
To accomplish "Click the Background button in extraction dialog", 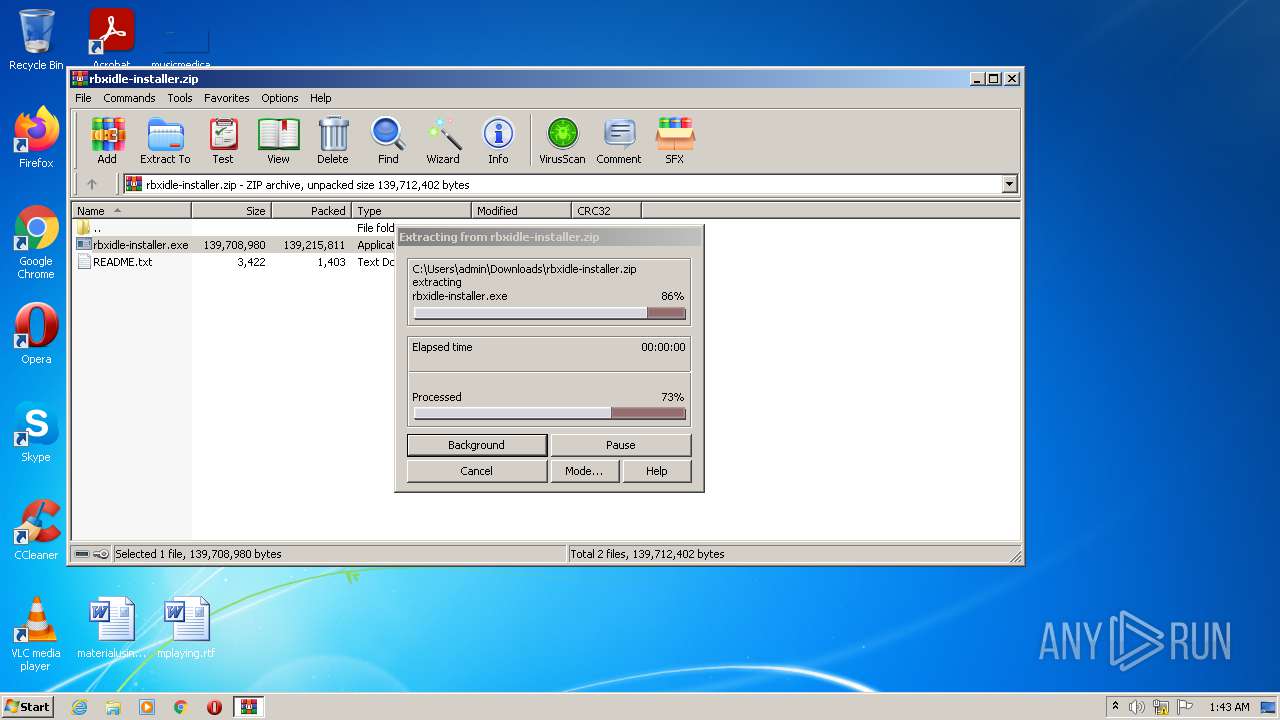I will click(x=477, y=445).
